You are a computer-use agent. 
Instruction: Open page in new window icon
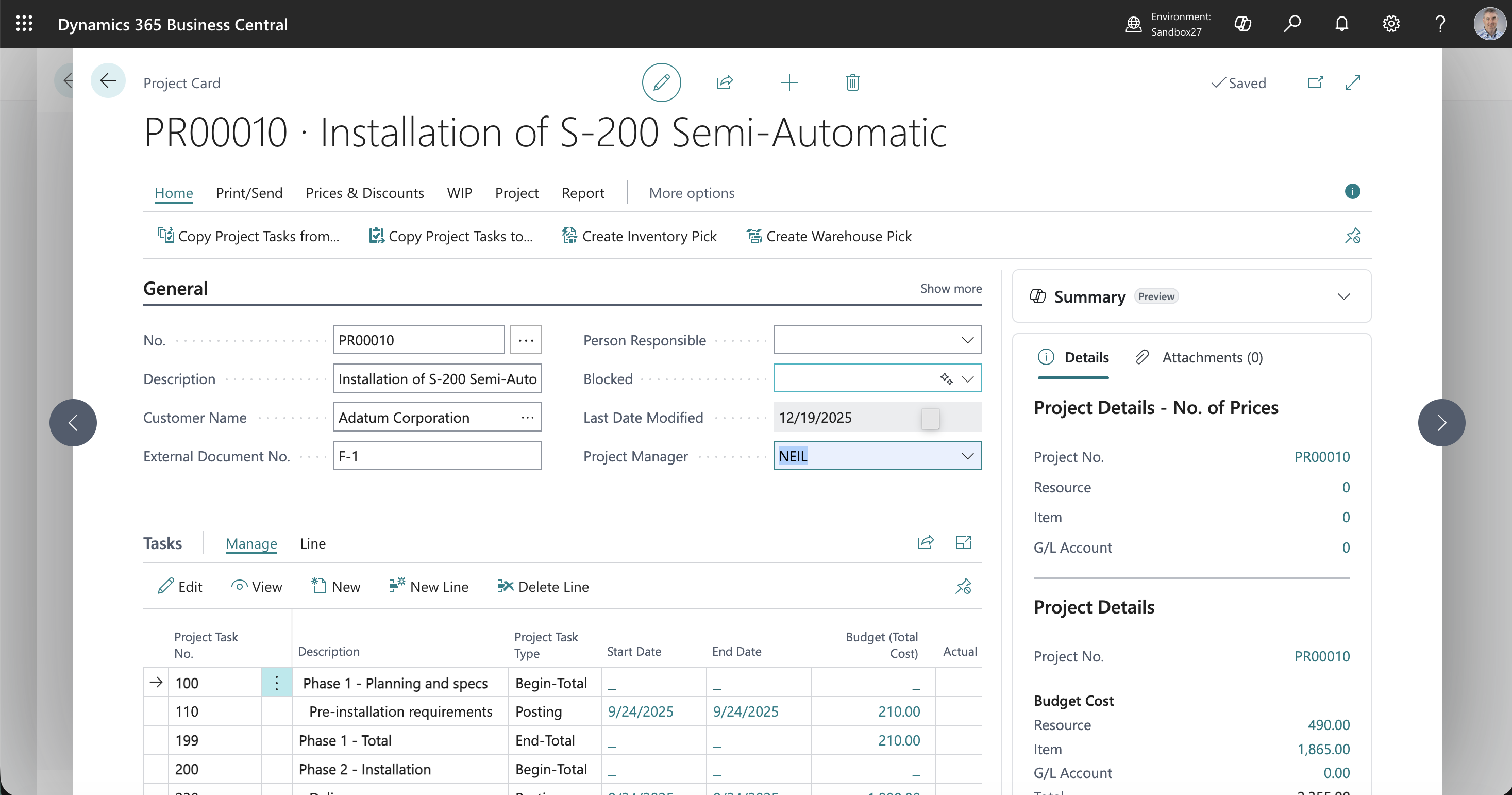[1315, 83]
